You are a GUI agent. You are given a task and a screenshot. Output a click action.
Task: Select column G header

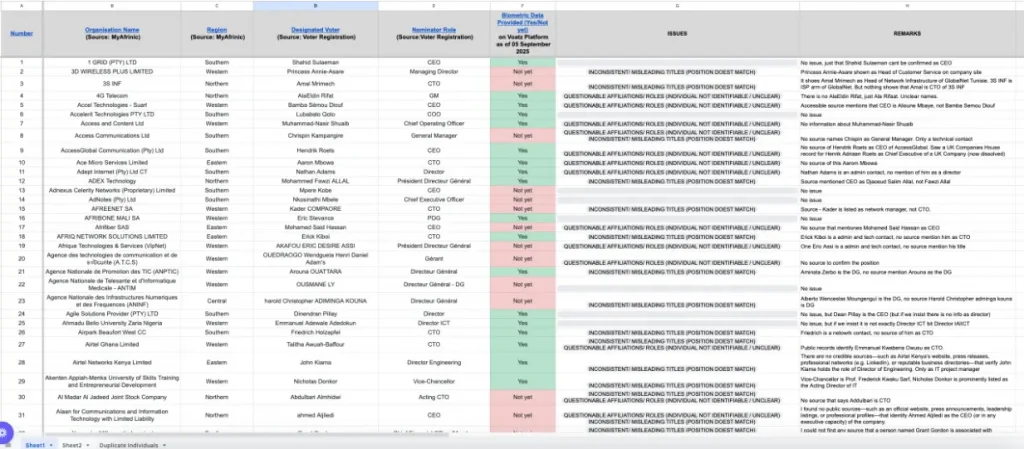[677, 5]
